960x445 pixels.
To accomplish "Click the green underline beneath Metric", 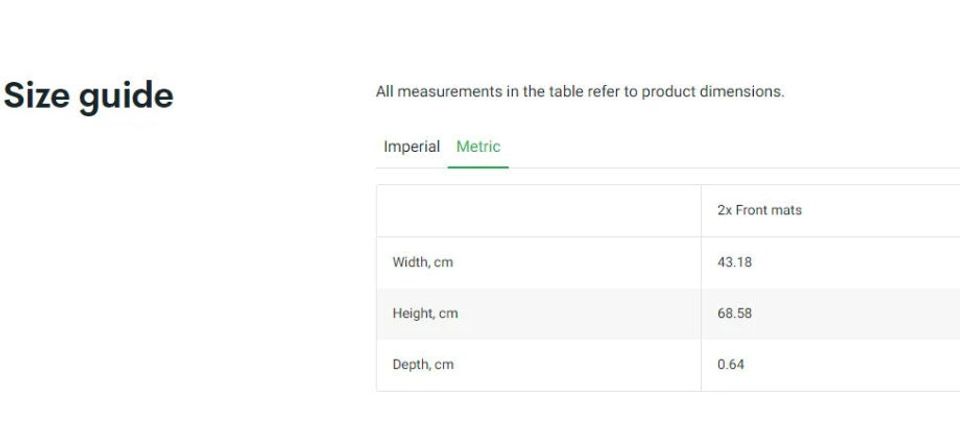I will pyautogui.click(x=478, y=167).
